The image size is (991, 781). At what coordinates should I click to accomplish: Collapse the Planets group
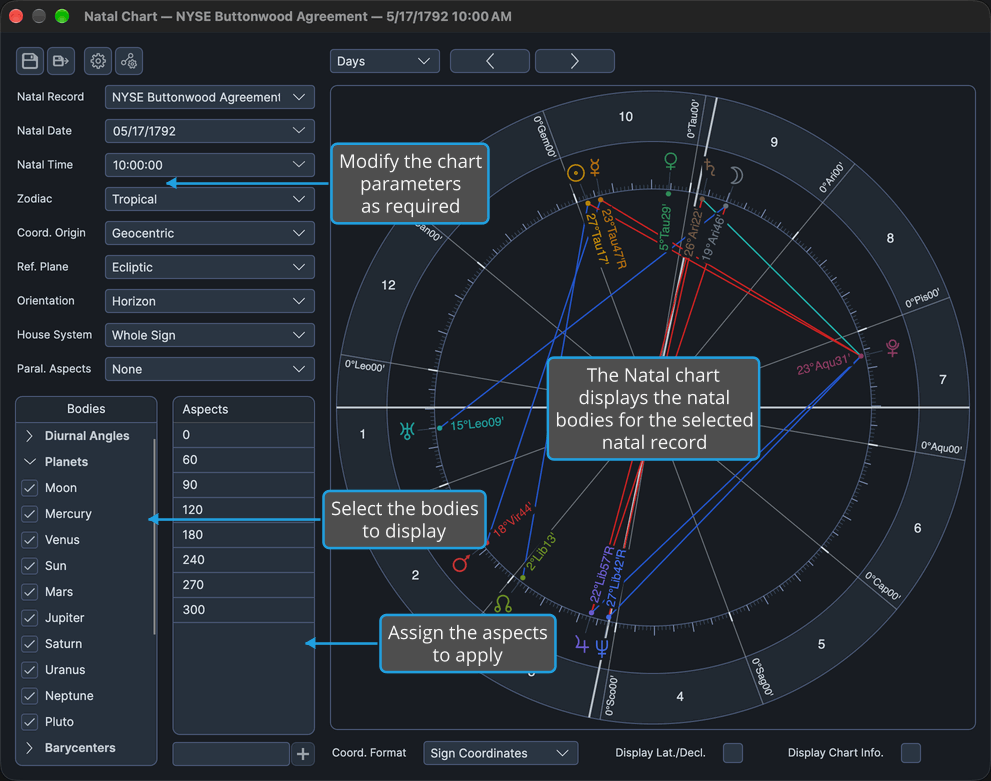coord(29,462)
